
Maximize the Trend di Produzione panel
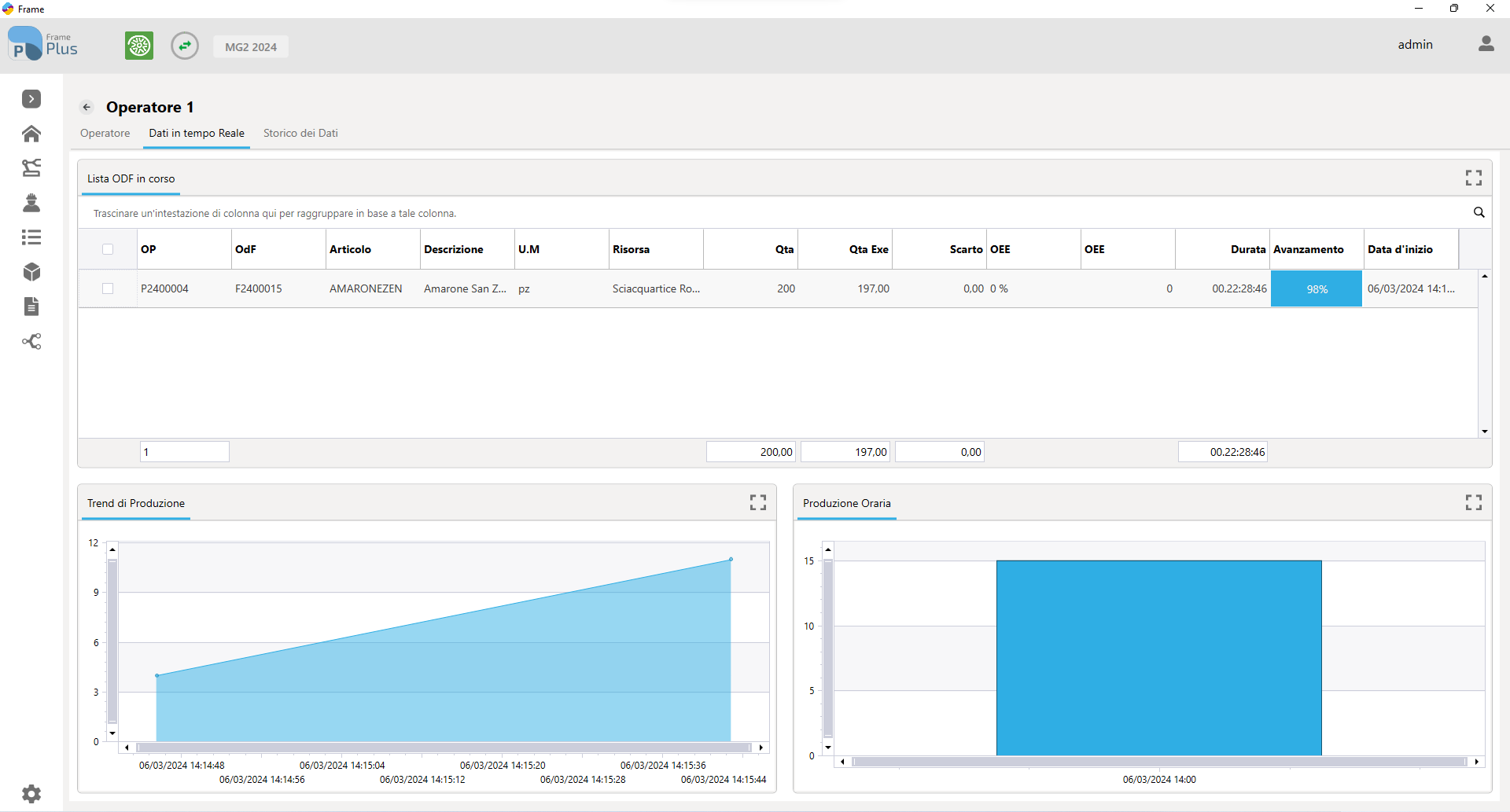click(x=758, y=502)
